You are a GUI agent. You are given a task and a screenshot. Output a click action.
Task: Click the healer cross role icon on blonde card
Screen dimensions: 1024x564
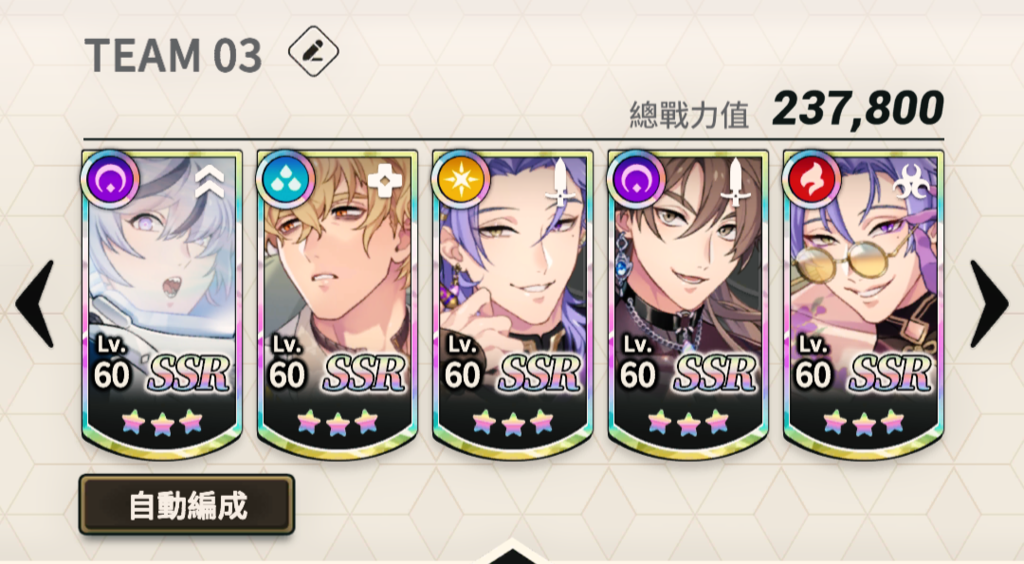click(x=385, y=179)
